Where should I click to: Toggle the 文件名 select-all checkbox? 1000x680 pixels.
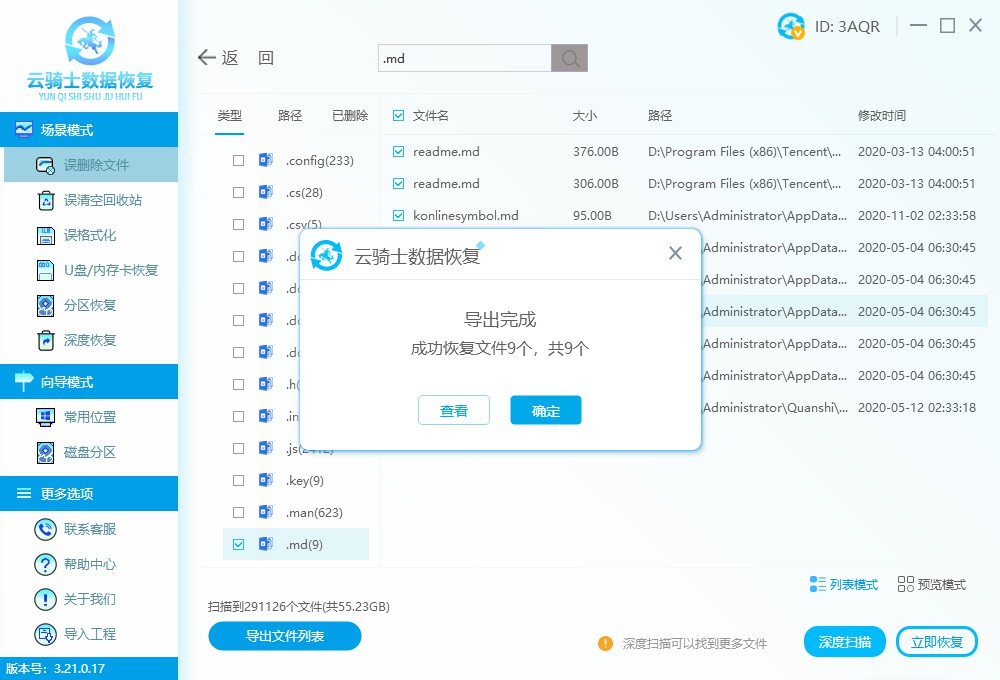click(x=399, y=115)
